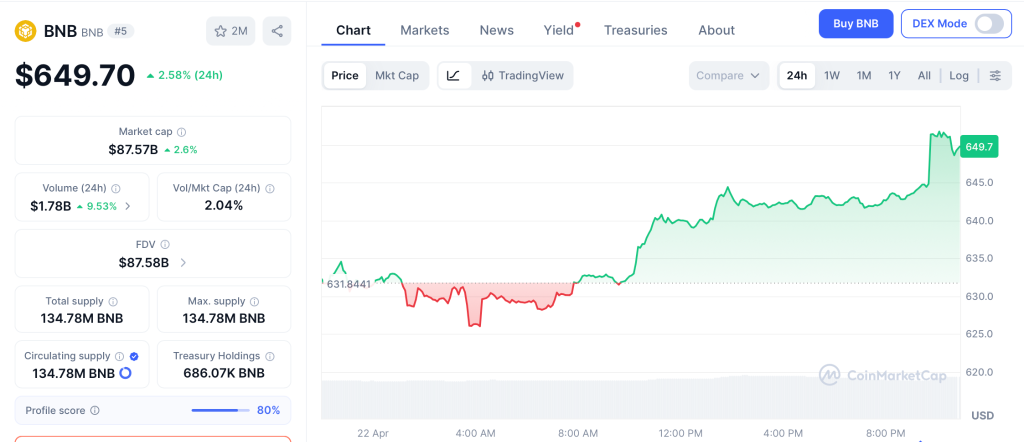Screen dimensions: 1024x442
Task: Click info icon next to Profile score
Action: pyautogui.click(x=95, y=410)
